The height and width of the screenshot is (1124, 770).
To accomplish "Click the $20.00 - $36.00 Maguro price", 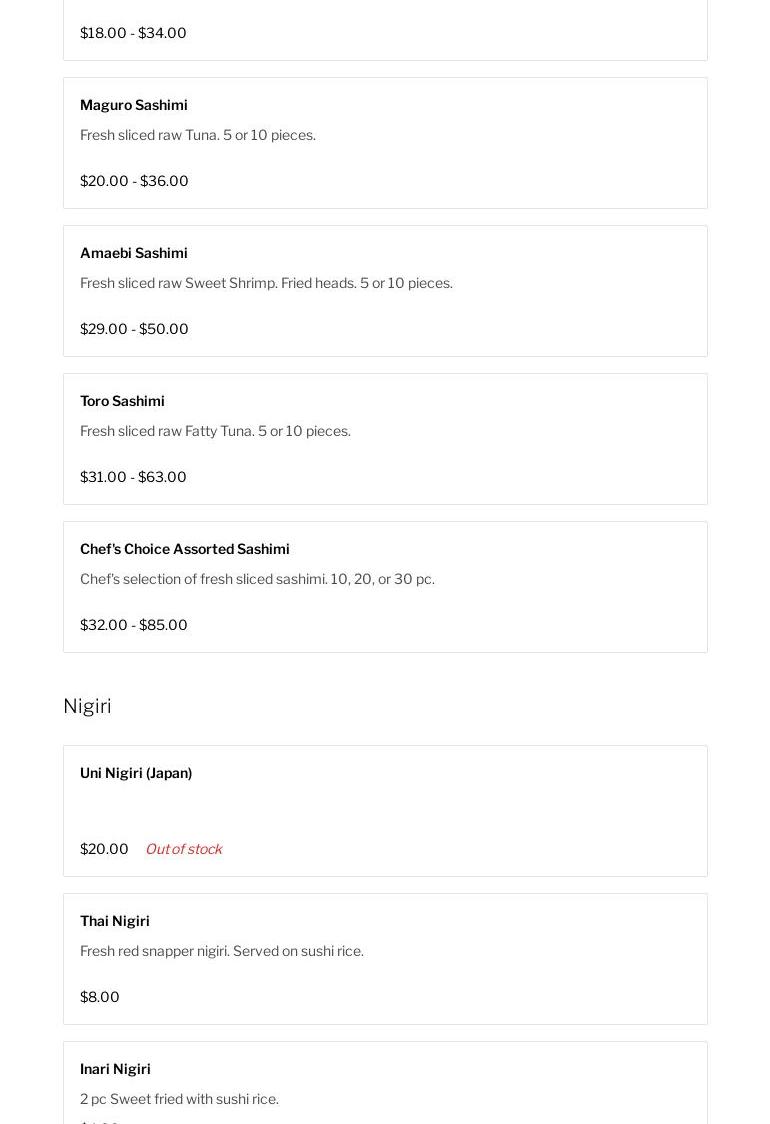I will point(134,181).
